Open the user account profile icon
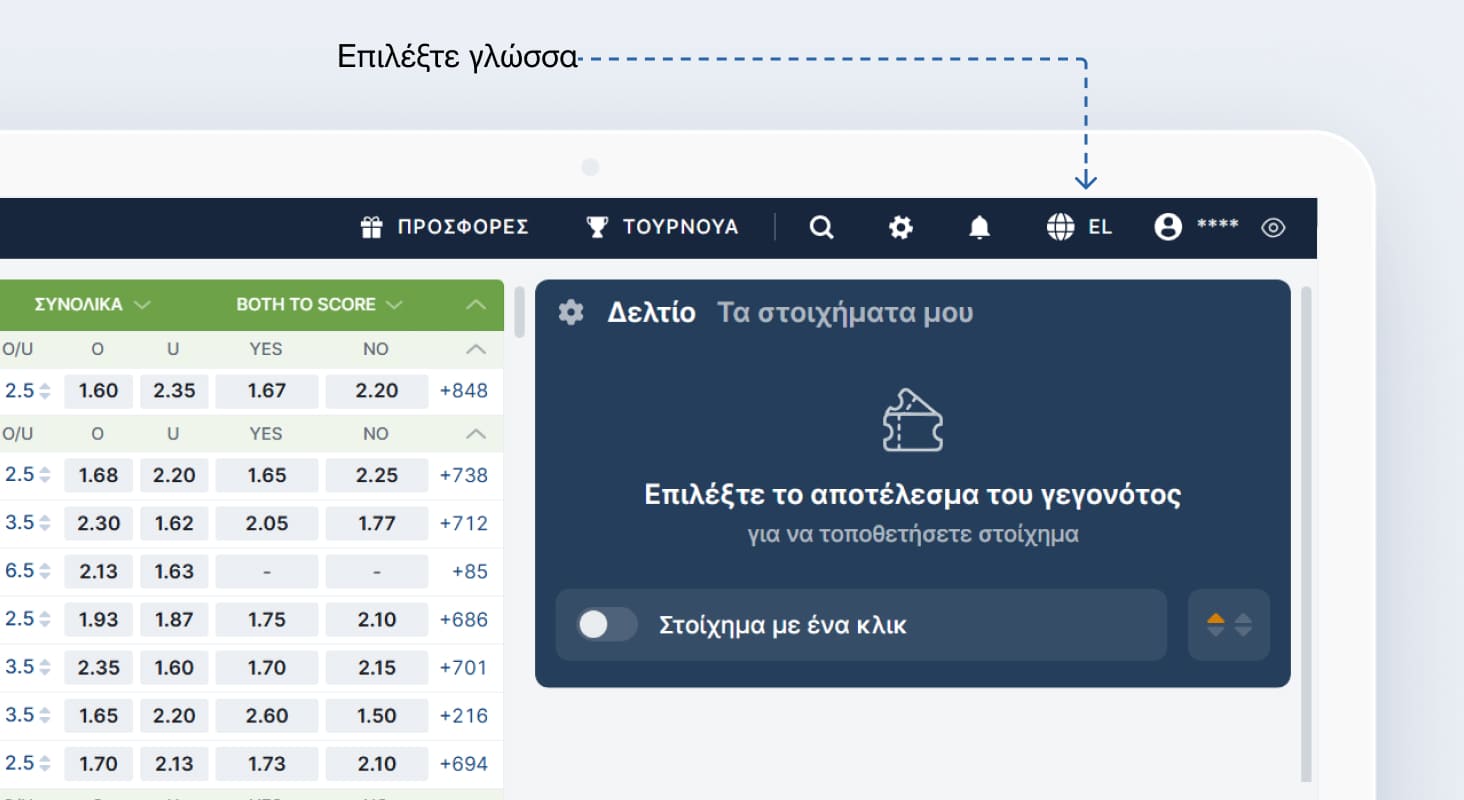This screenshot has height=800, width=1464. [x=1168, y=227]
